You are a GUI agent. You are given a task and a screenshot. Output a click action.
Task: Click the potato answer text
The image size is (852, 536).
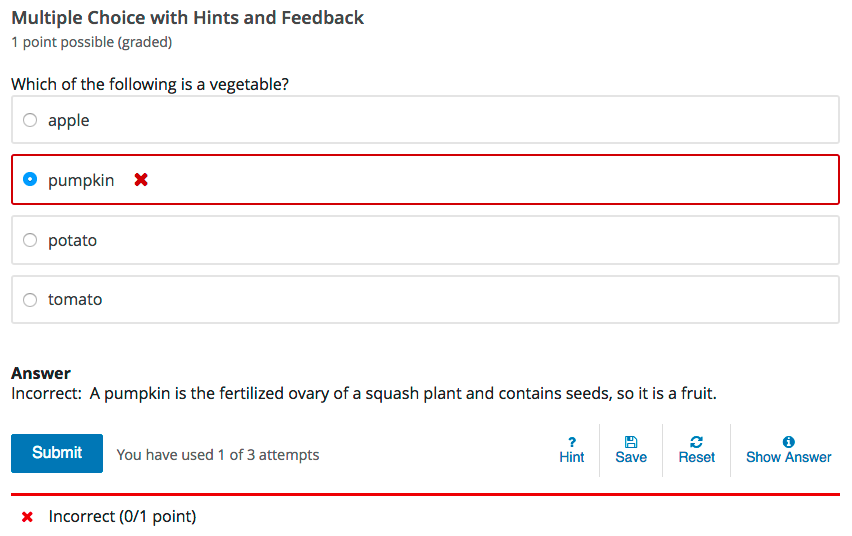point(72,240)
